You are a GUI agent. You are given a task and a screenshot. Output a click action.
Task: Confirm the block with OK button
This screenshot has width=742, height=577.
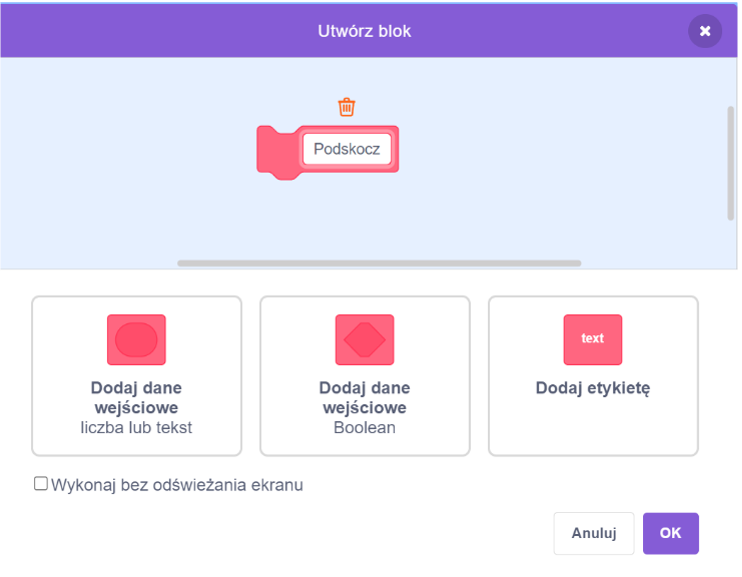670,533
